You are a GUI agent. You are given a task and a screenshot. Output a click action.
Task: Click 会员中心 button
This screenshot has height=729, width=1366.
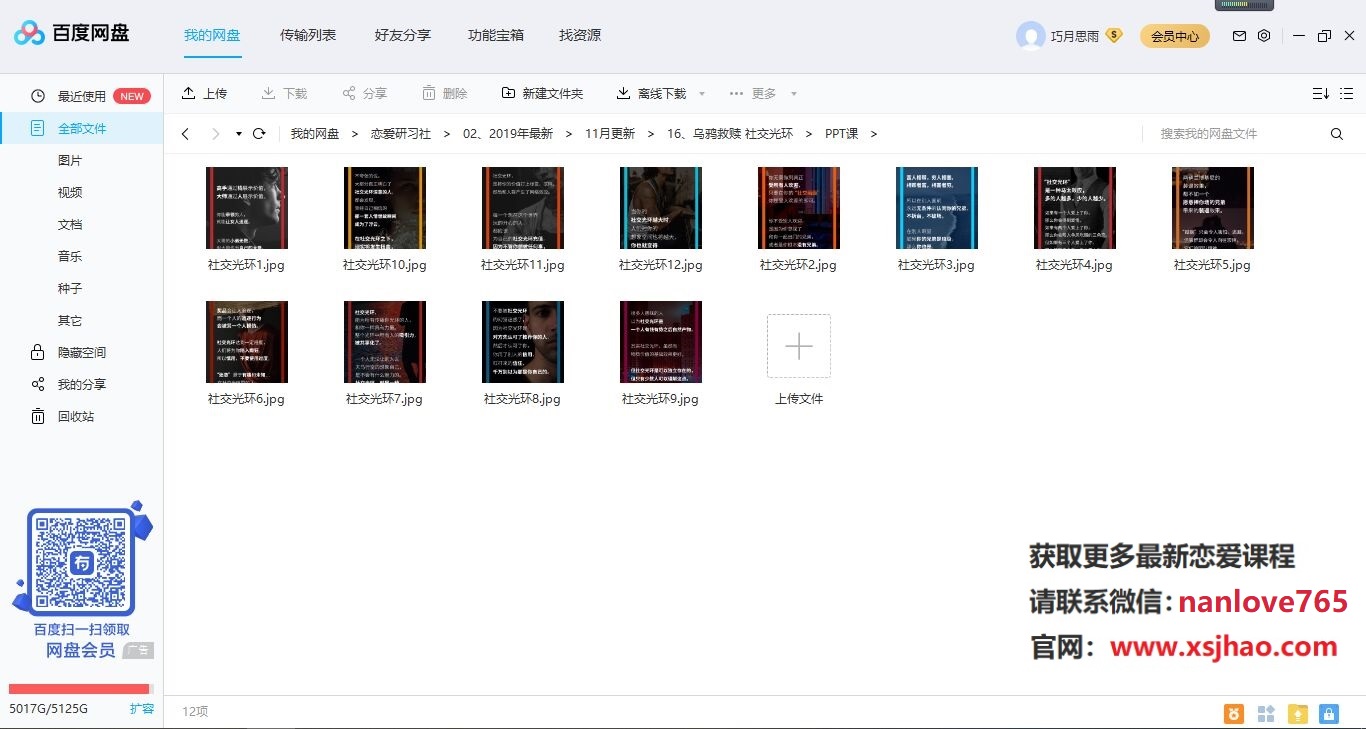[x=1175, y=36]
